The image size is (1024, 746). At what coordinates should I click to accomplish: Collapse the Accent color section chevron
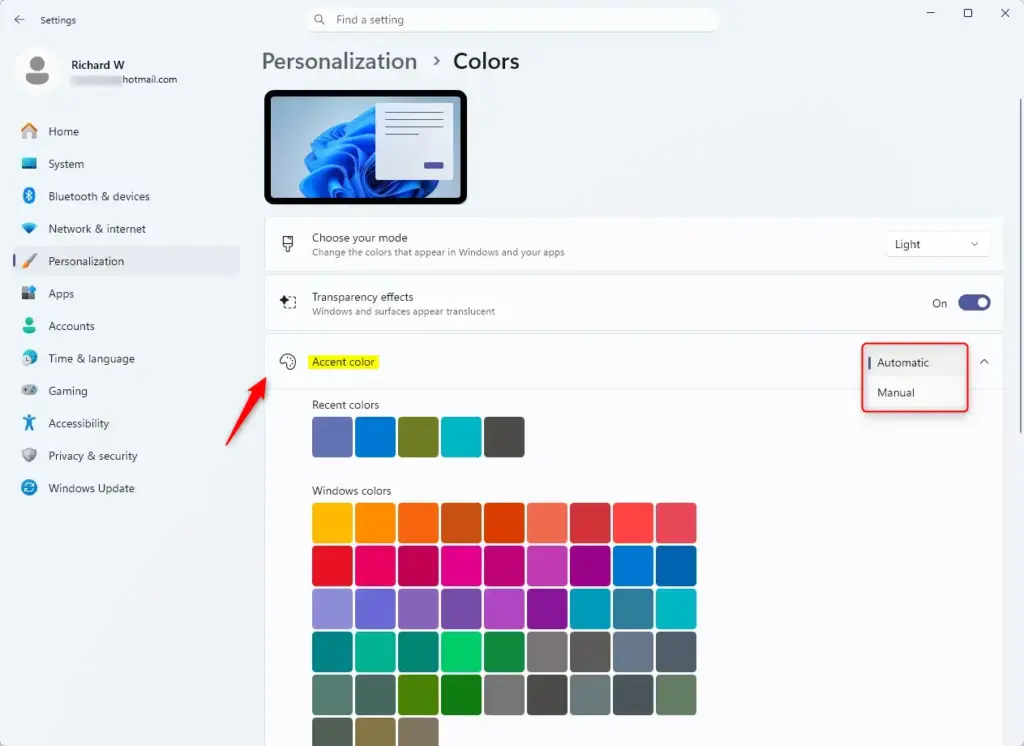[x=984, y=362]
